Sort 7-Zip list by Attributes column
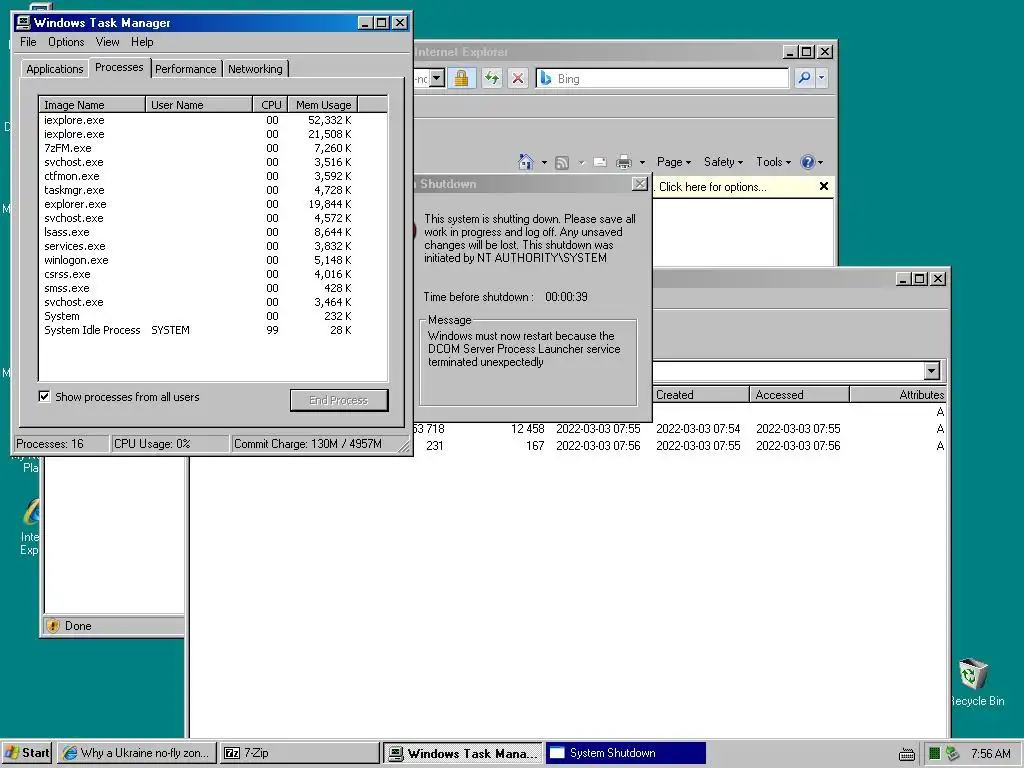 (897, 394)
